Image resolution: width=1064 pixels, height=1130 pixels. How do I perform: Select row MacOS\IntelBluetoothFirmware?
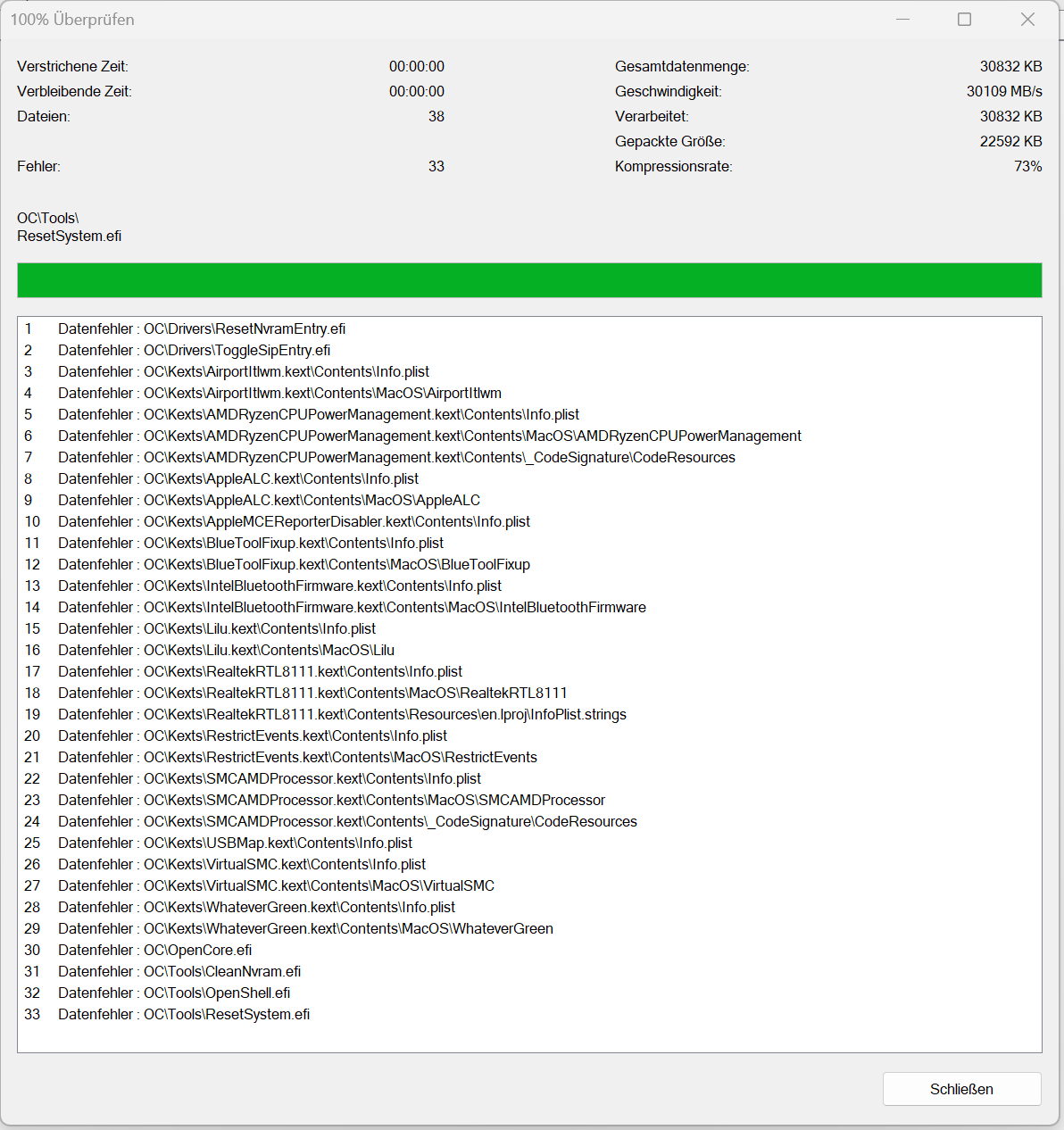[529, 607]
